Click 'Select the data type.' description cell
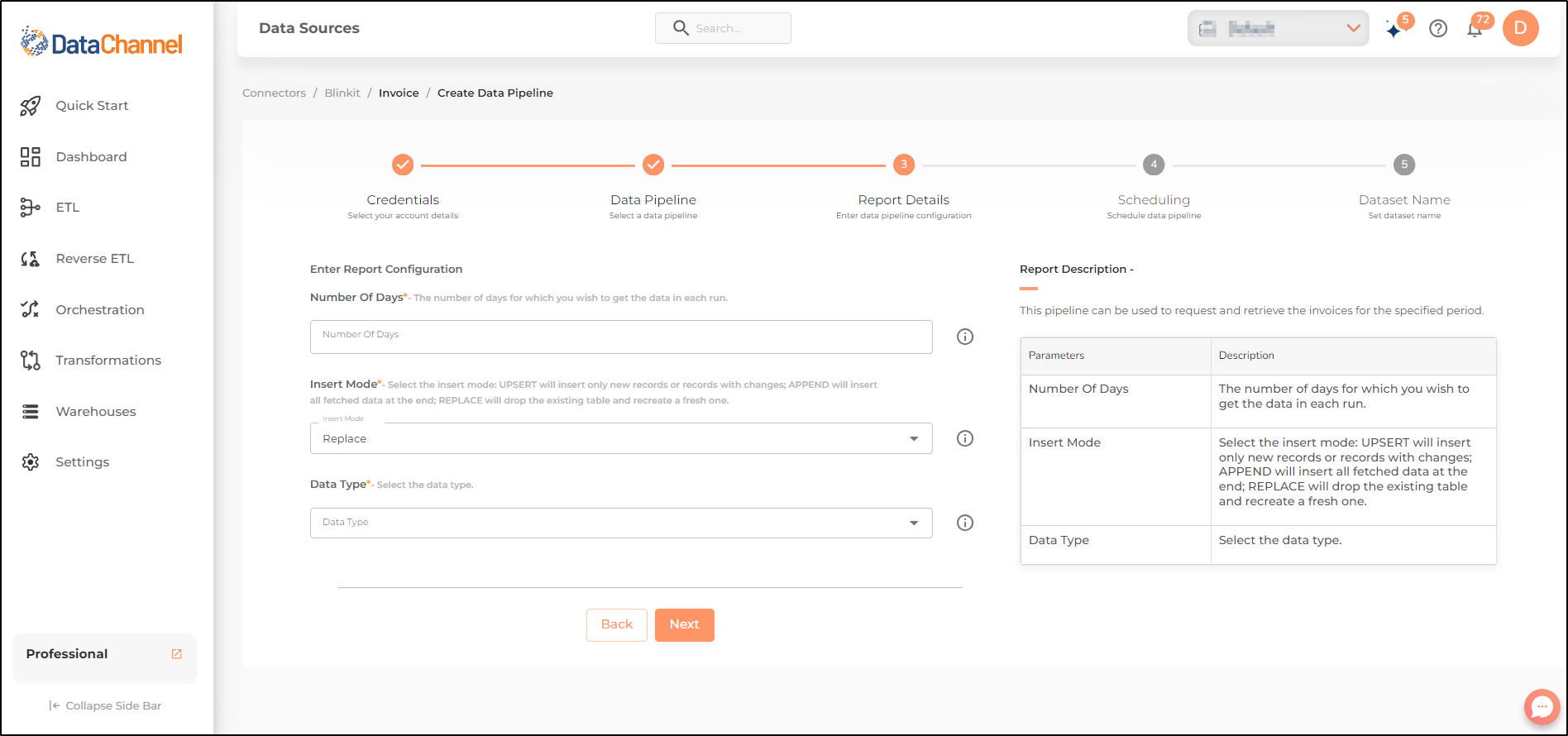This screenshot has width=1568, height=736. coord(1354,545)
